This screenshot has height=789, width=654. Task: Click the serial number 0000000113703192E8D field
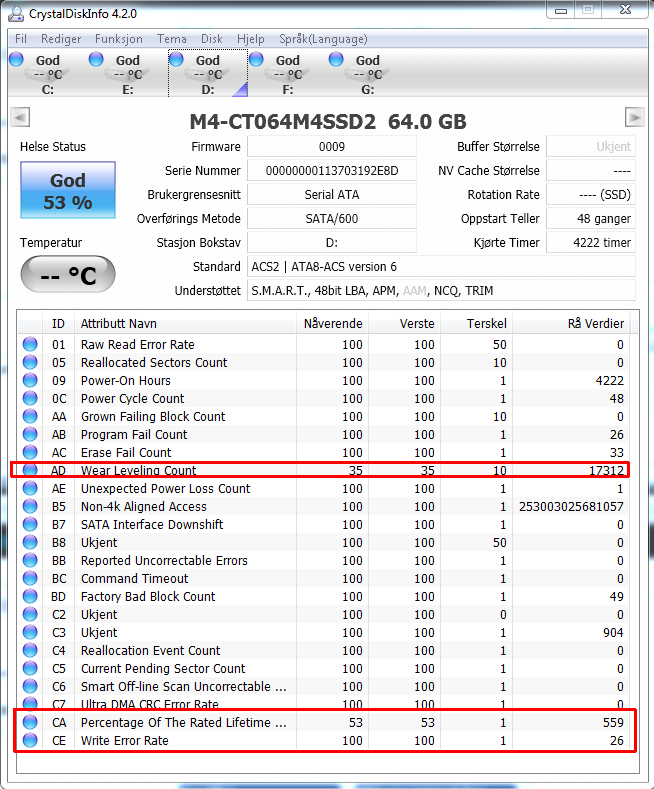pos(332,171)
